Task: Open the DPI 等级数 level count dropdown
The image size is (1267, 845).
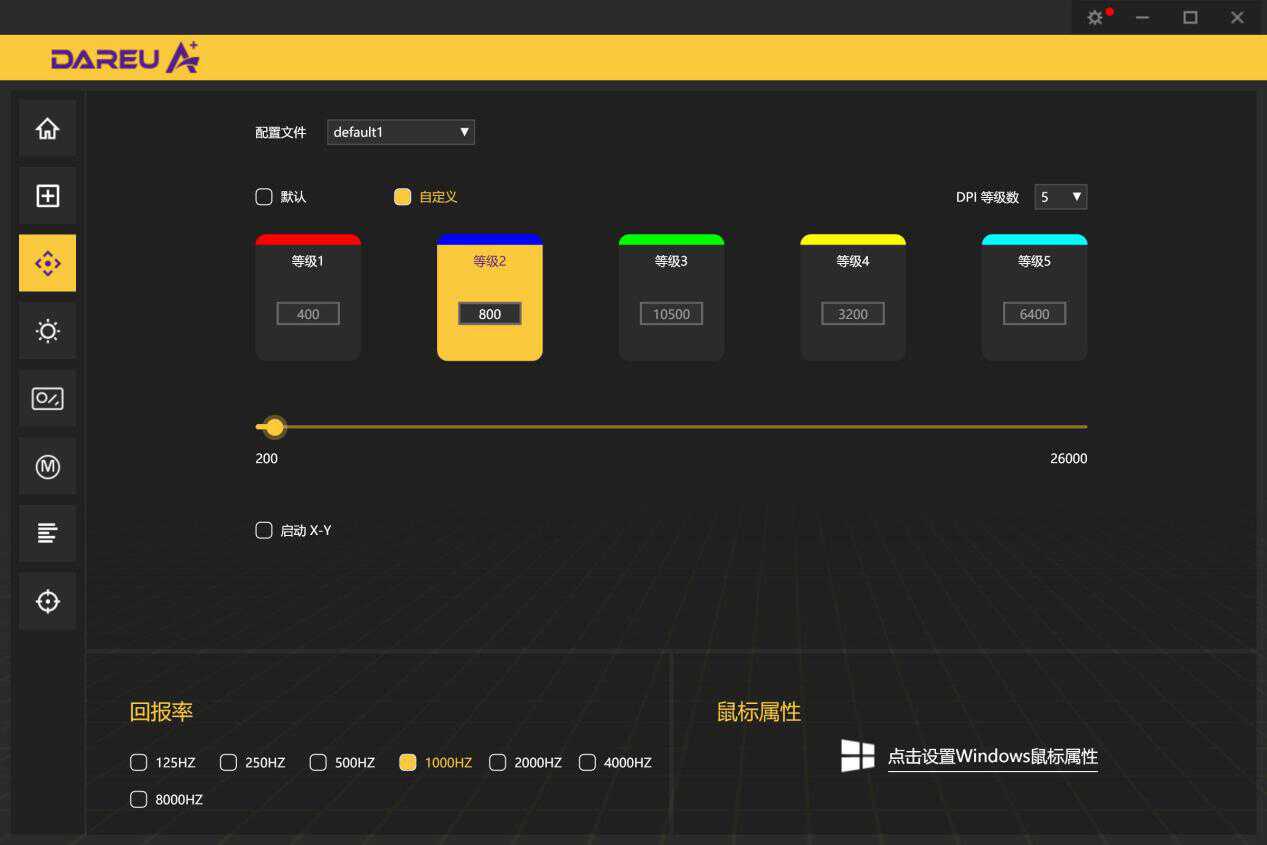Action: 1060,196
